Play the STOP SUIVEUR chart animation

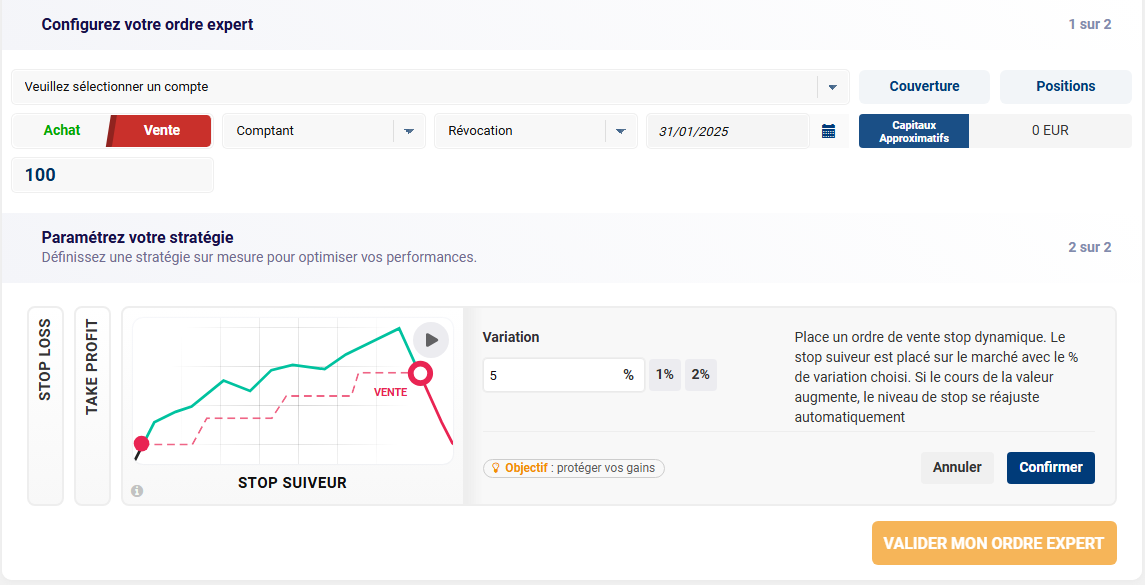(x=431, y=340)
